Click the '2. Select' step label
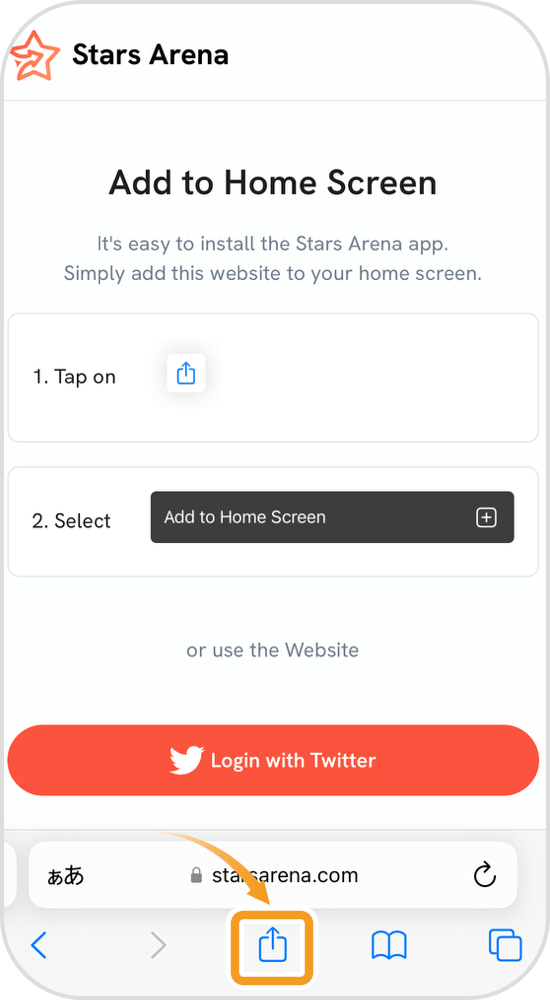The width and height of the screenshot is (550, 1000). click(71, 520)
